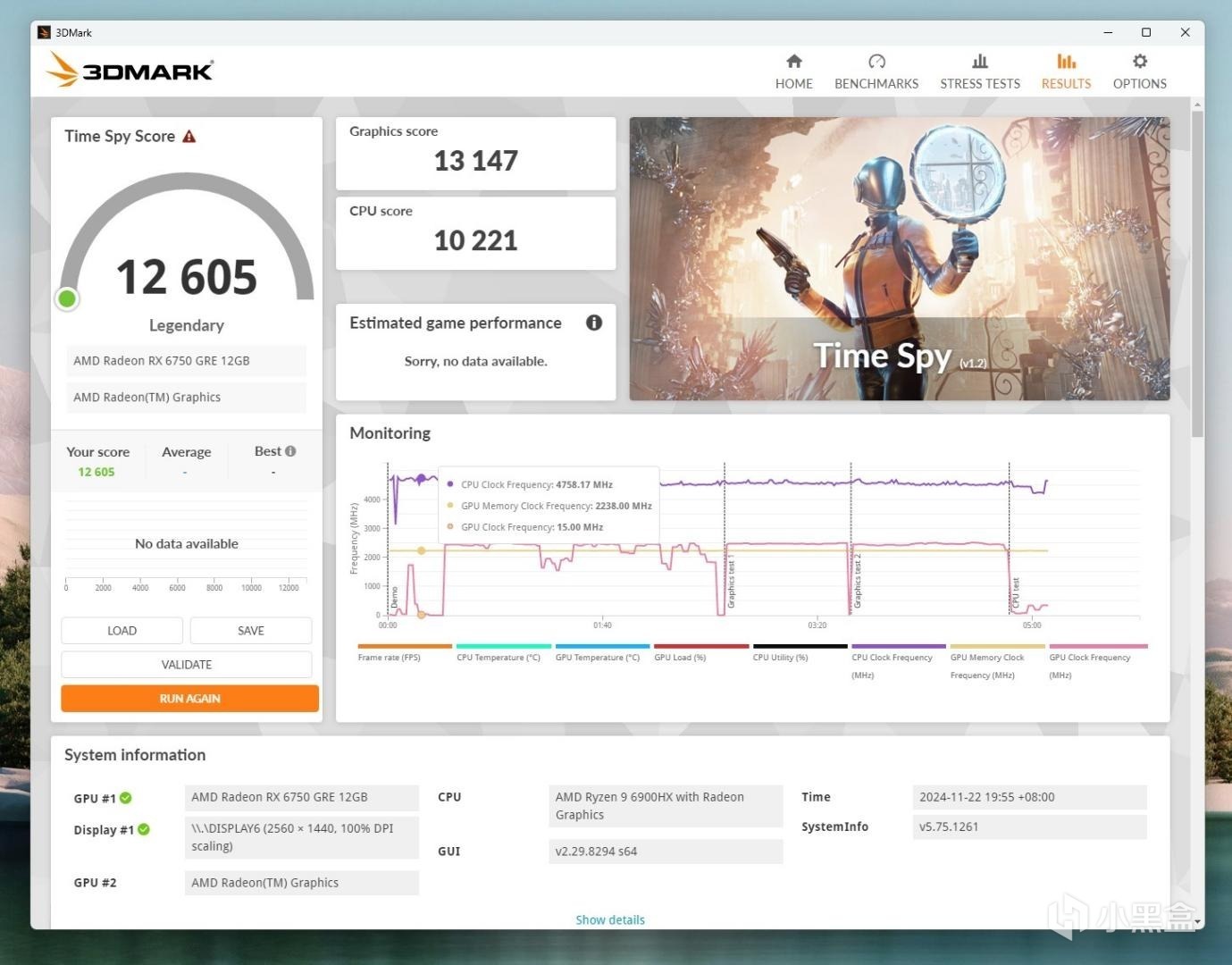Toggle the CPU Utility (%) chart series
Image resolution: width=1232 pixels, height=965 pixels.
tap(800, 653)
